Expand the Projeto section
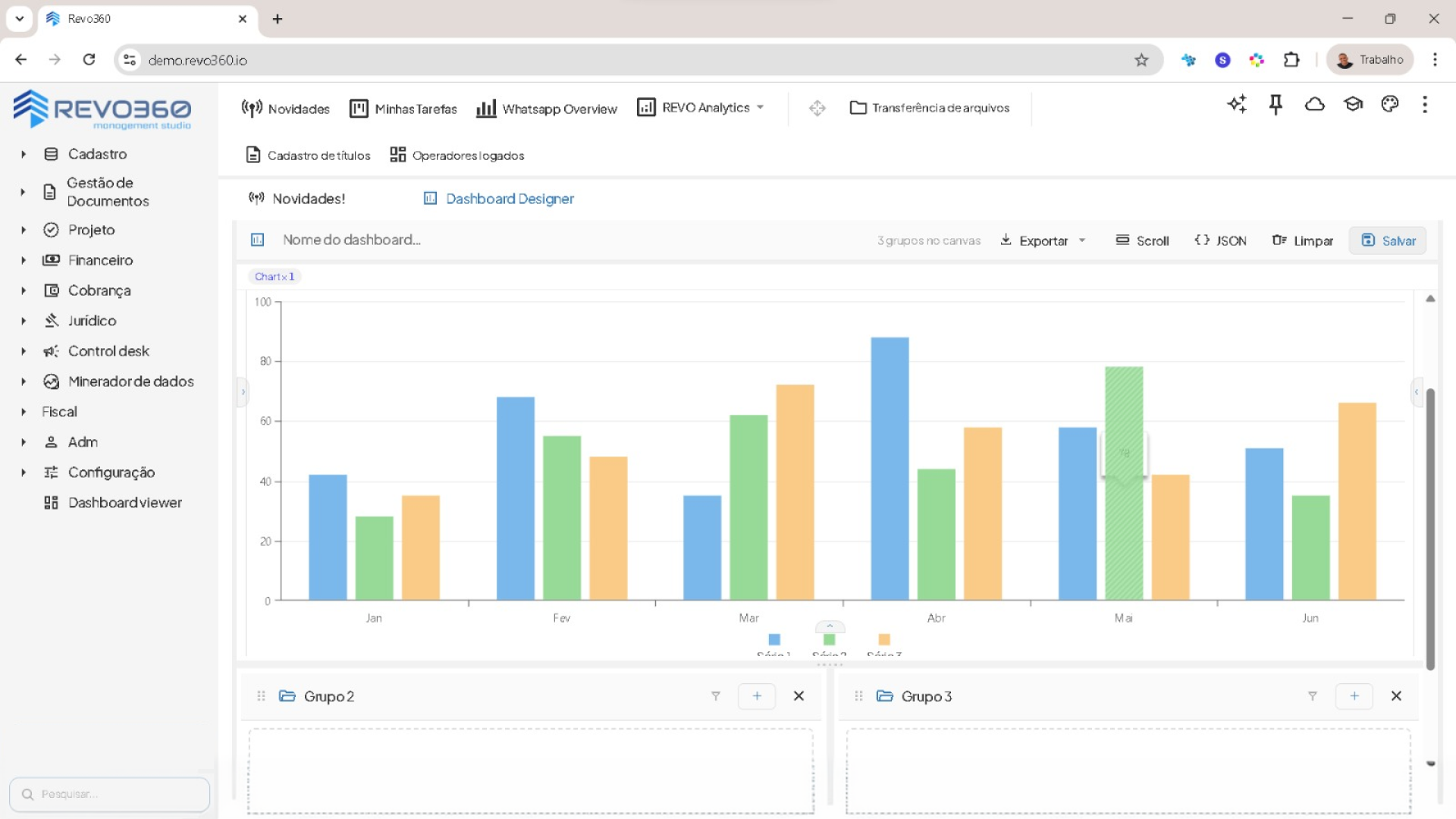 [x=24, y=230]
